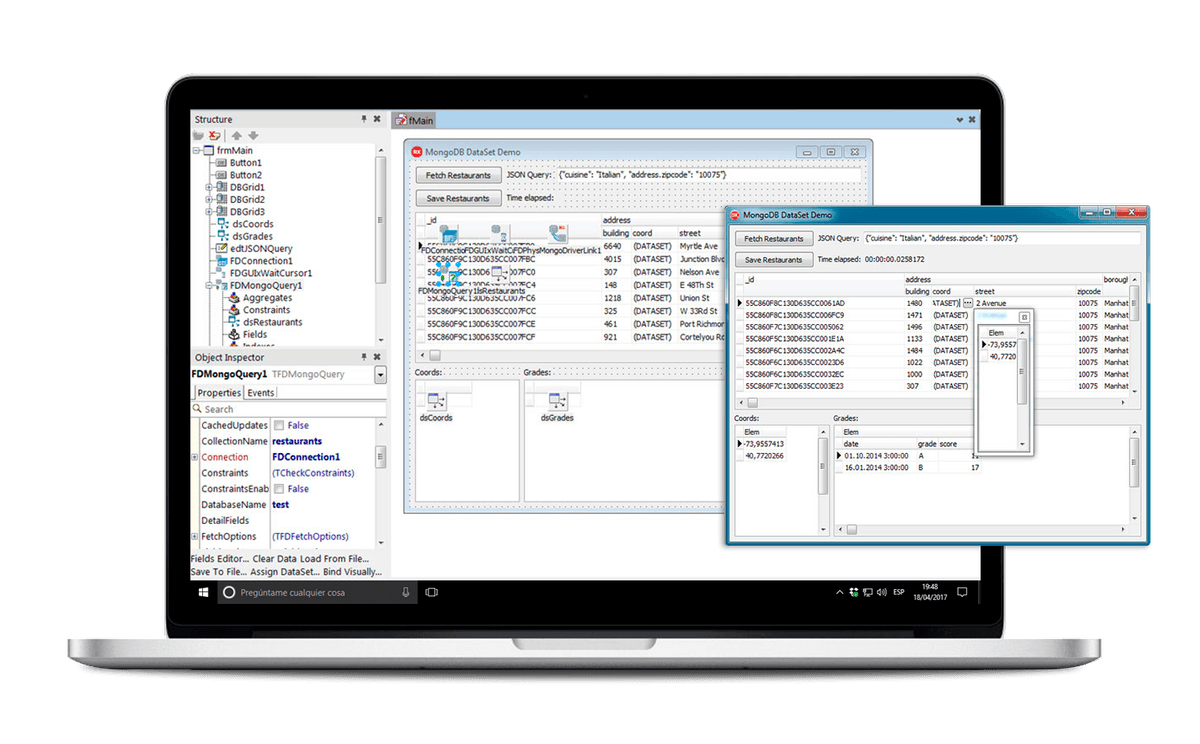The width and height of the screenshot is (1200, 744).
Task: Select the dsGrades component icon in designer
Action: (556, 401)
